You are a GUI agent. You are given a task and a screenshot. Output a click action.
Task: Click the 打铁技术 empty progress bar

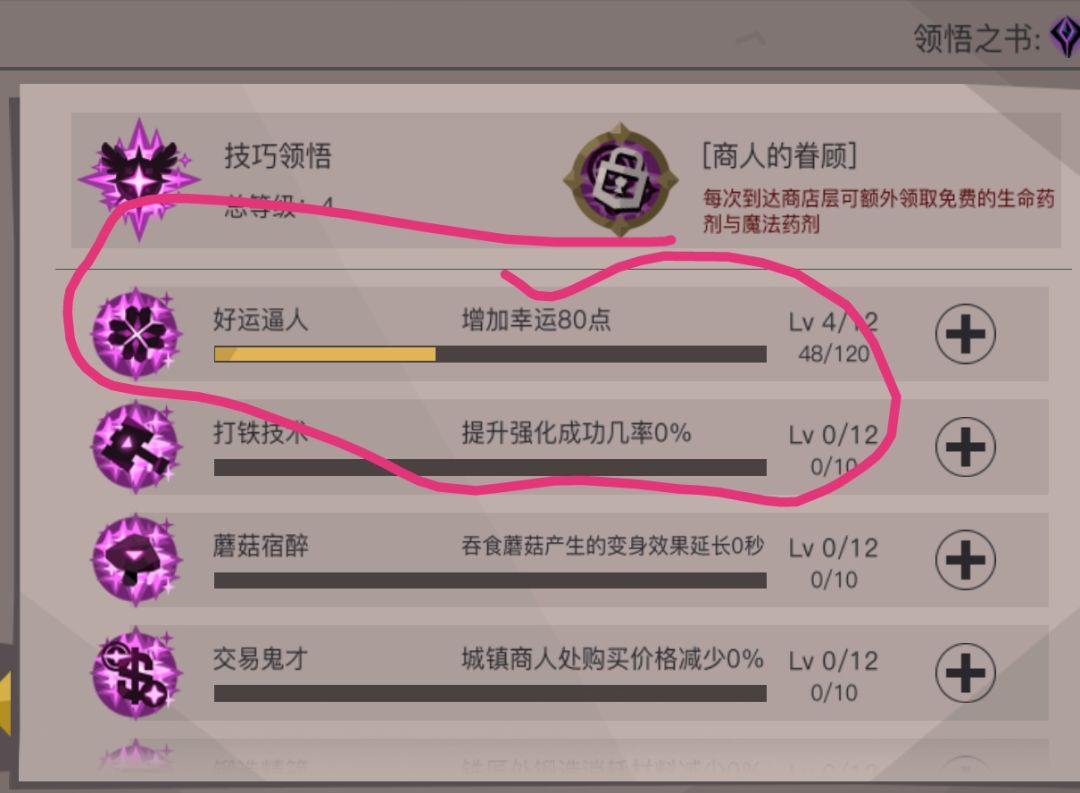point(490,468)
